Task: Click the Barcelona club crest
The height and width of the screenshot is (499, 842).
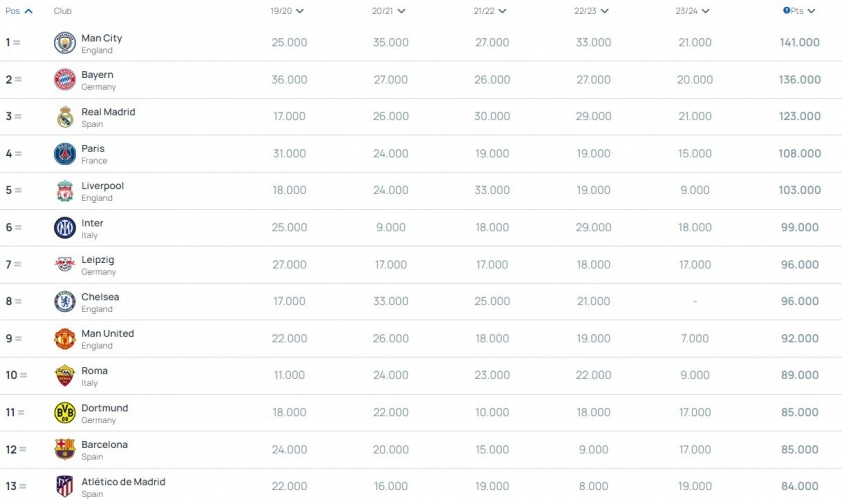Action: pos(65,449)
